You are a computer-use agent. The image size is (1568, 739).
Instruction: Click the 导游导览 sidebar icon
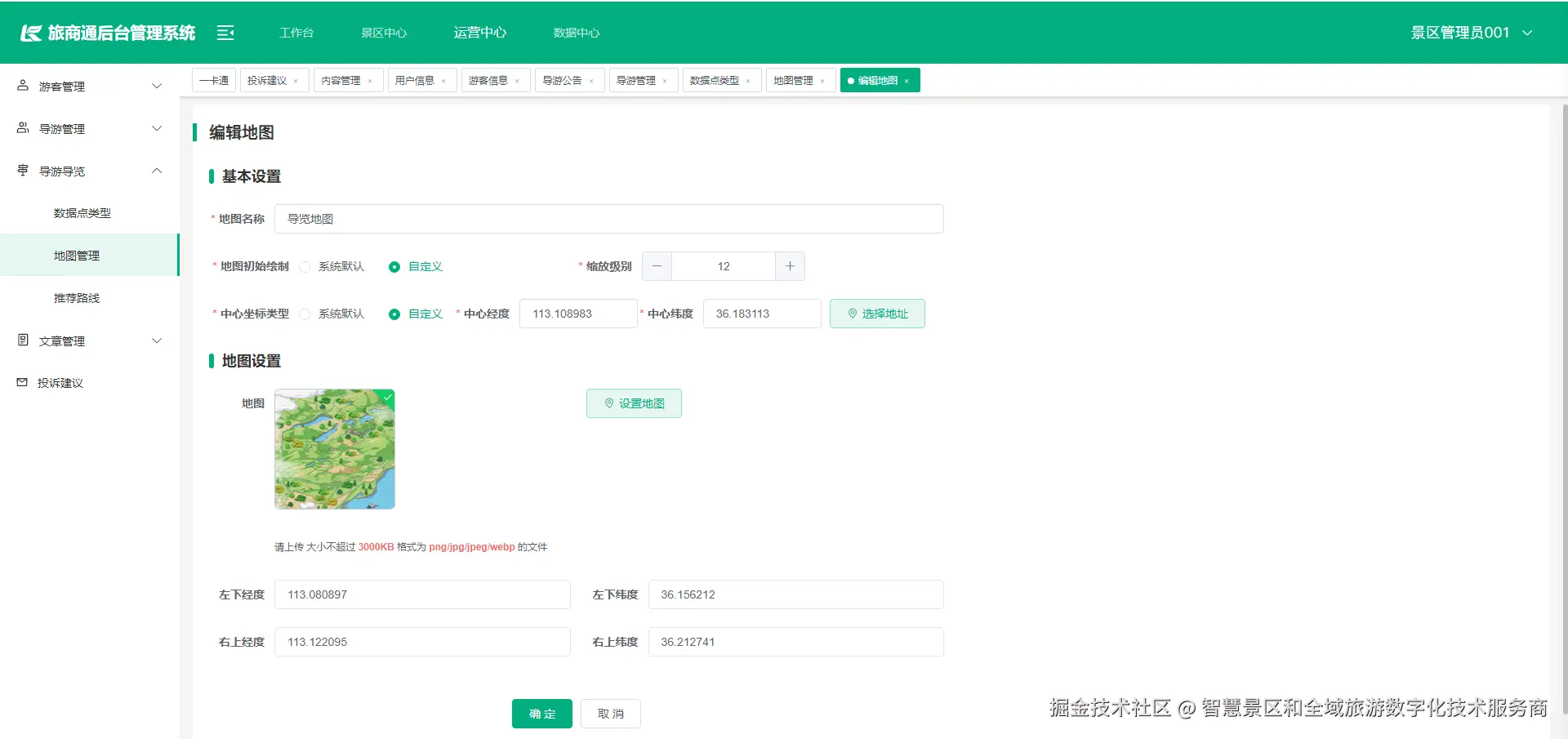(x=21, y=170)
